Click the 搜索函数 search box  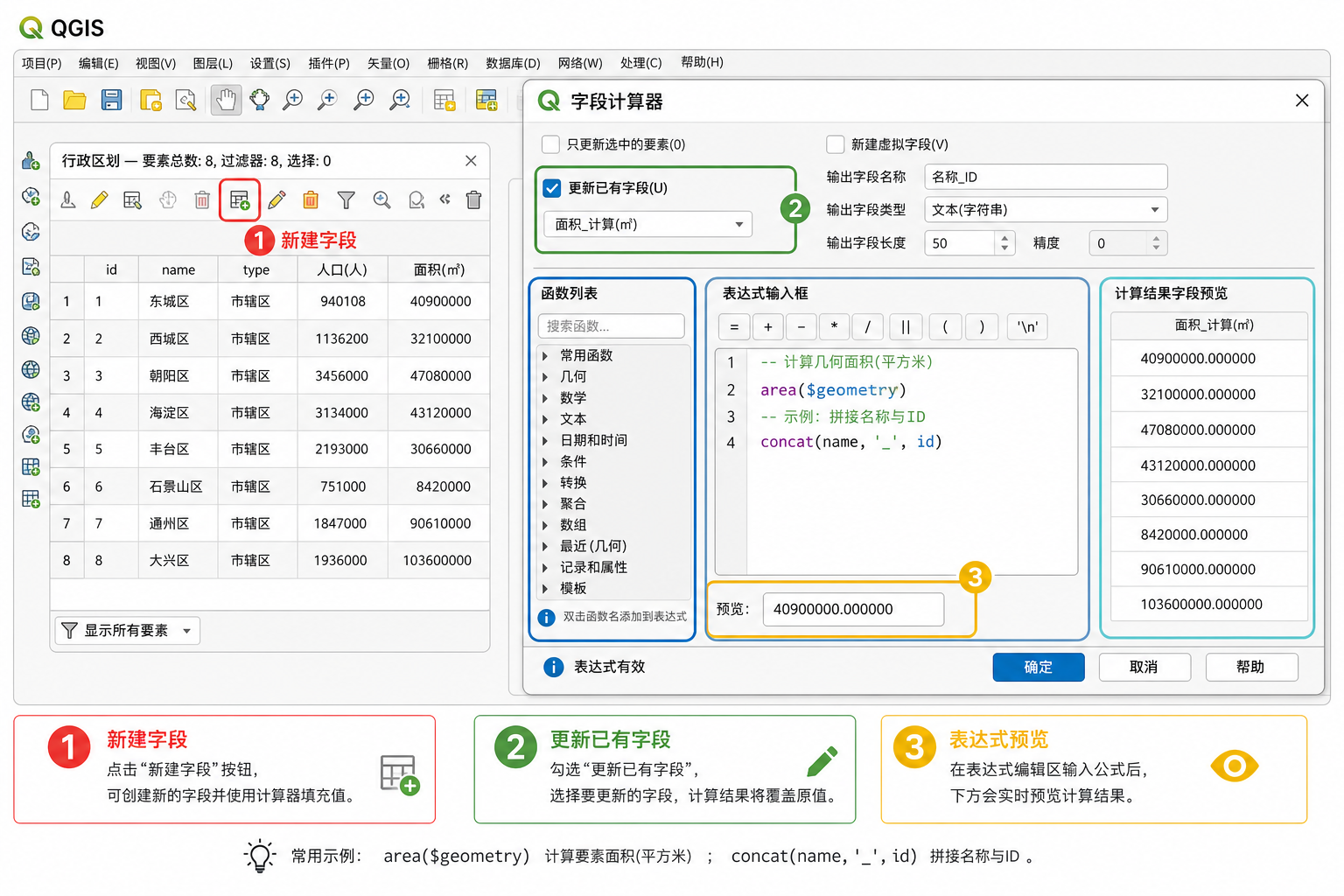612,326
